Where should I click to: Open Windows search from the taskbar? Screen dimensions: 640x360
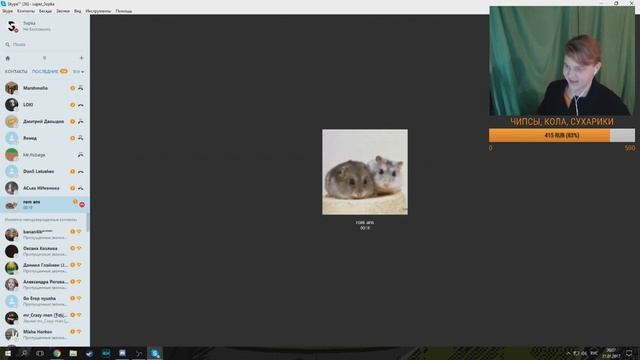pyautogui.click(x=24, y=353)
